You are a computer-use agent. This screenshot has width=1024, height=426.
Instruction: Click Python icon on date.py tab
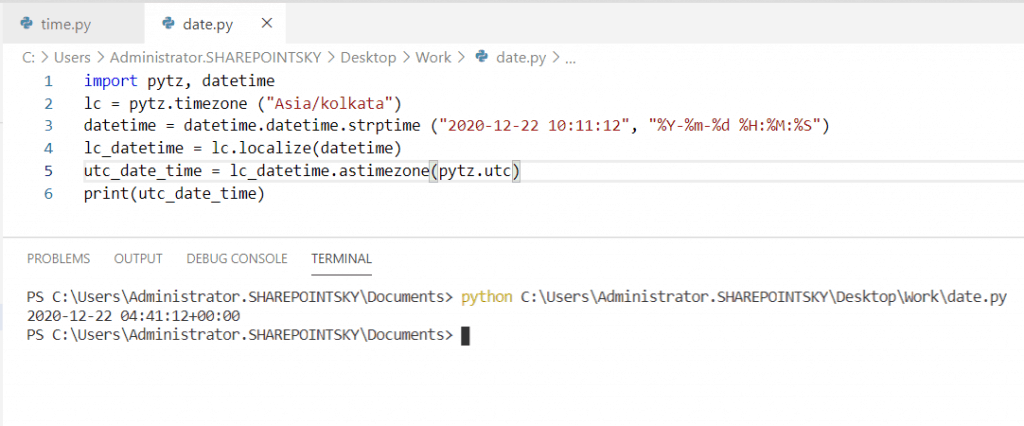pyautogui.click(x=169, y=24)
